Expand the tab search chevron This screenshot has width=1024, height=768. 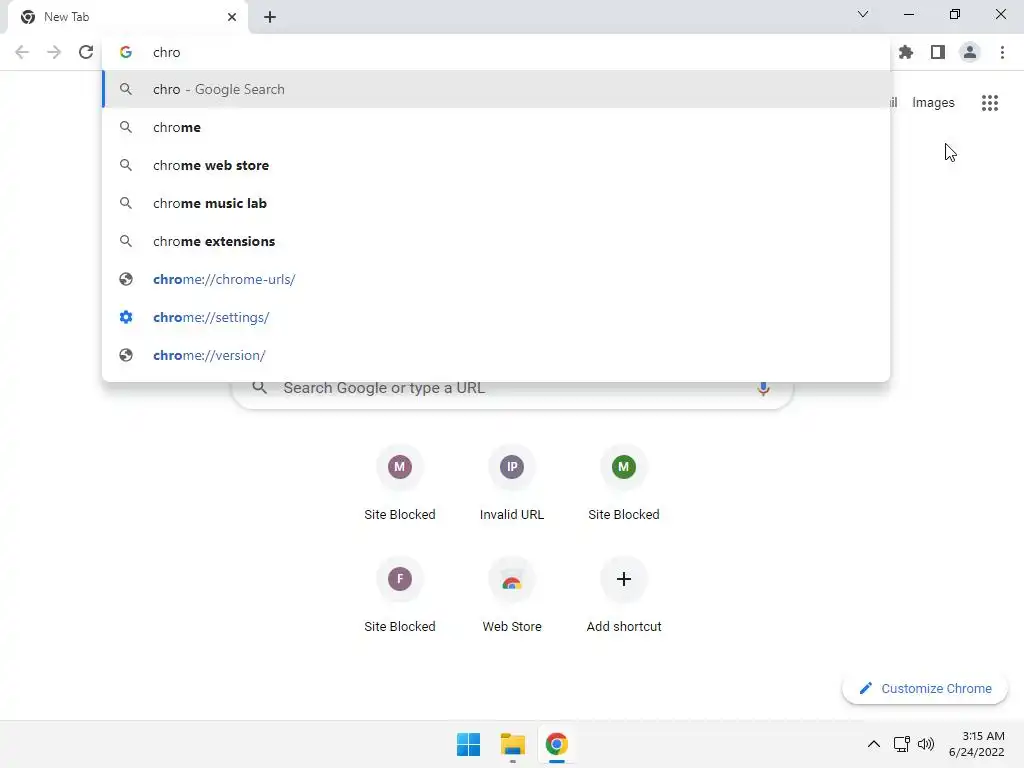[863, 14]
